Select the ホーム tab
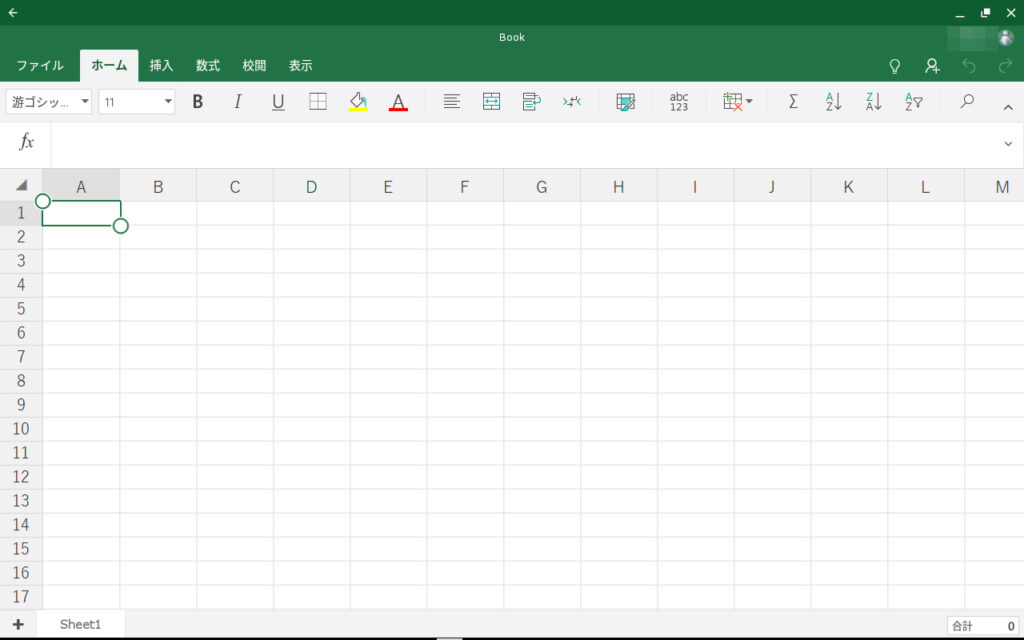This screenshot has height=640, width=1024. [109, 65]
